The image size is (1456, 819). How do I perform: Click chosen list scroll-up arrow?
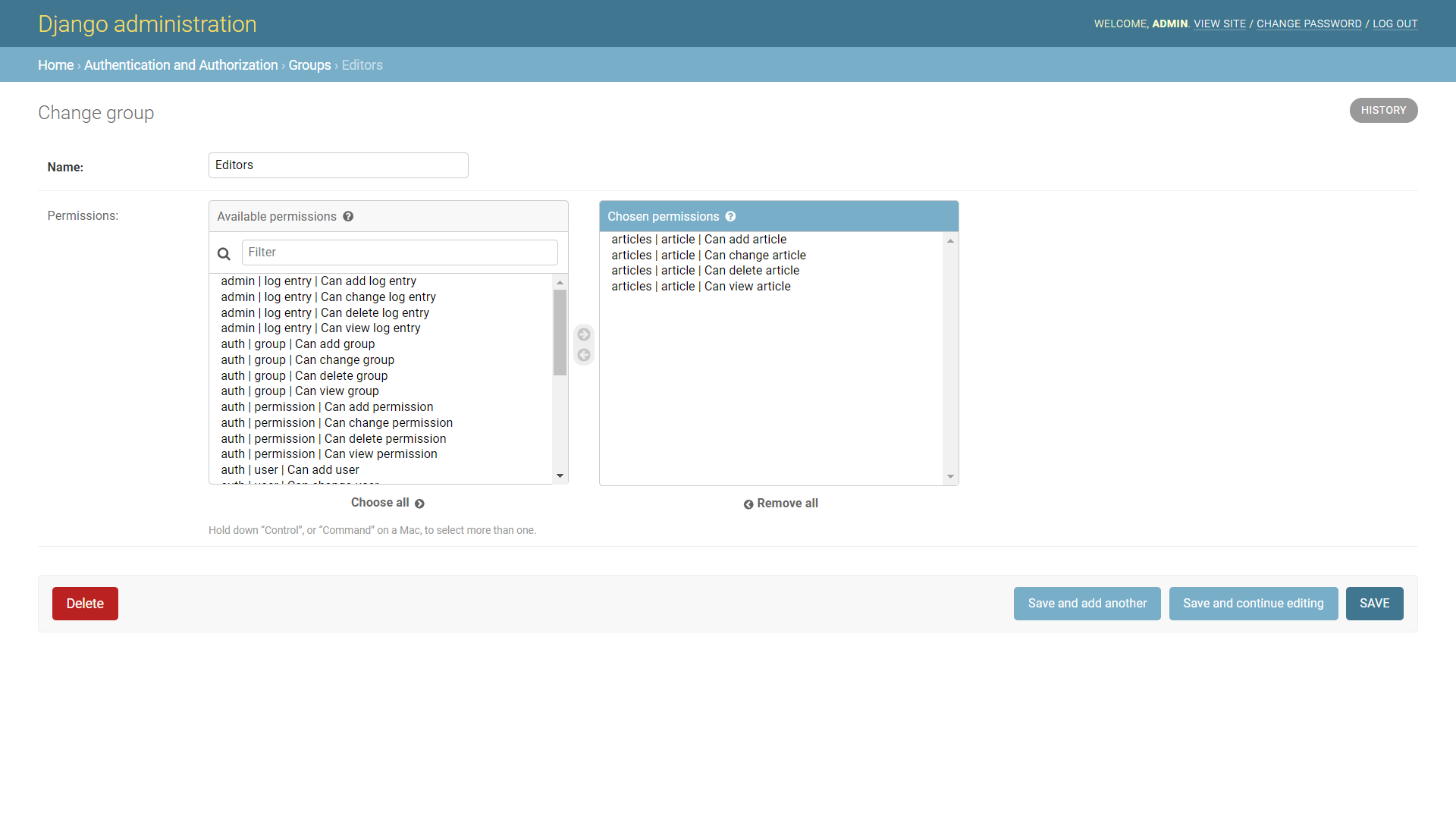(950, 240)
